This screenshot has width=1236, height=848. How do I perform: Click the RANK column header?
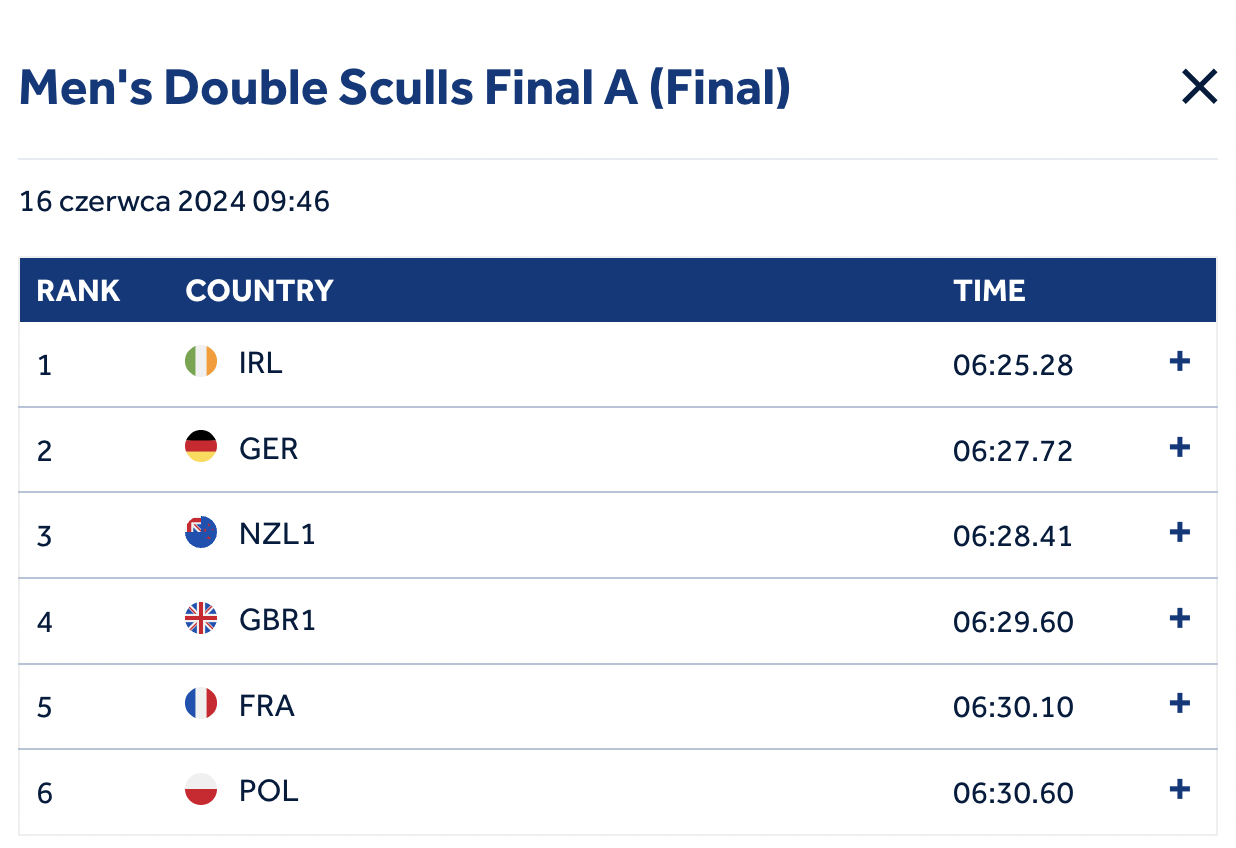click(x=78, y=291)
